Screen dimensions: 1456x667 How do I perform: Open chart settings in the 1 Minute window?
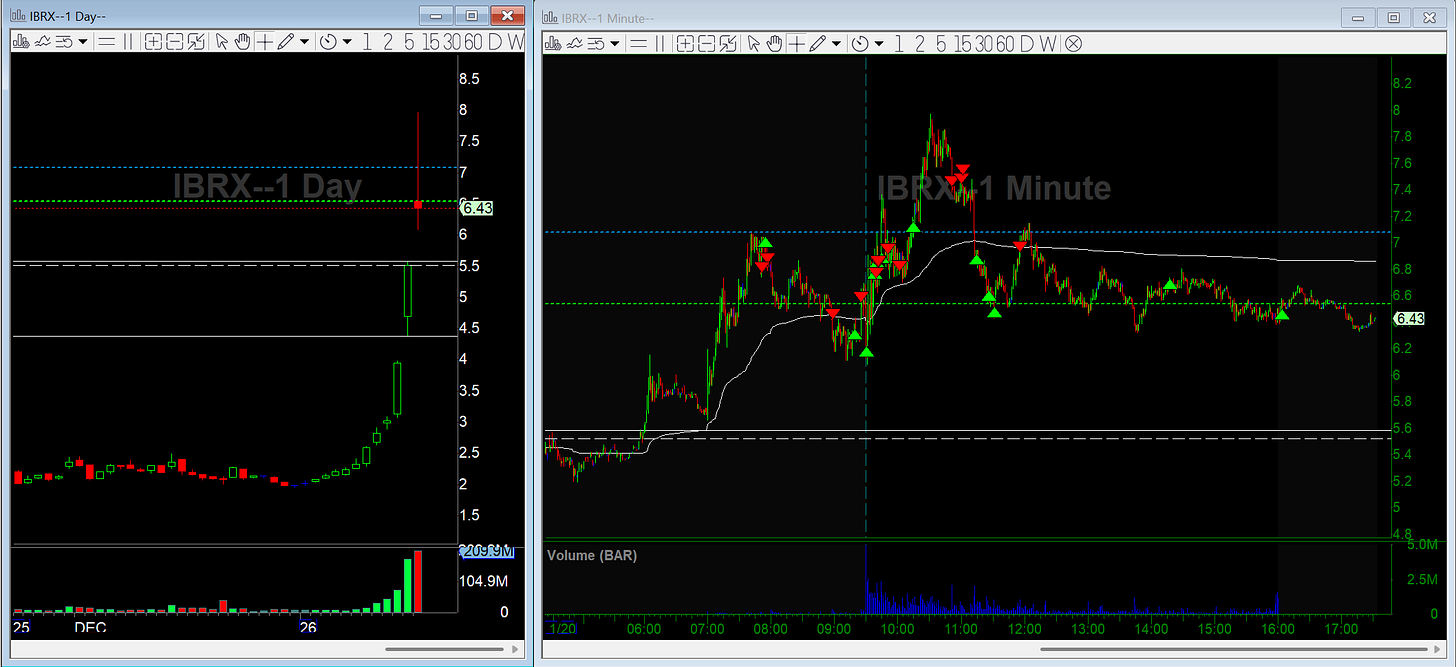pos(553,43)
